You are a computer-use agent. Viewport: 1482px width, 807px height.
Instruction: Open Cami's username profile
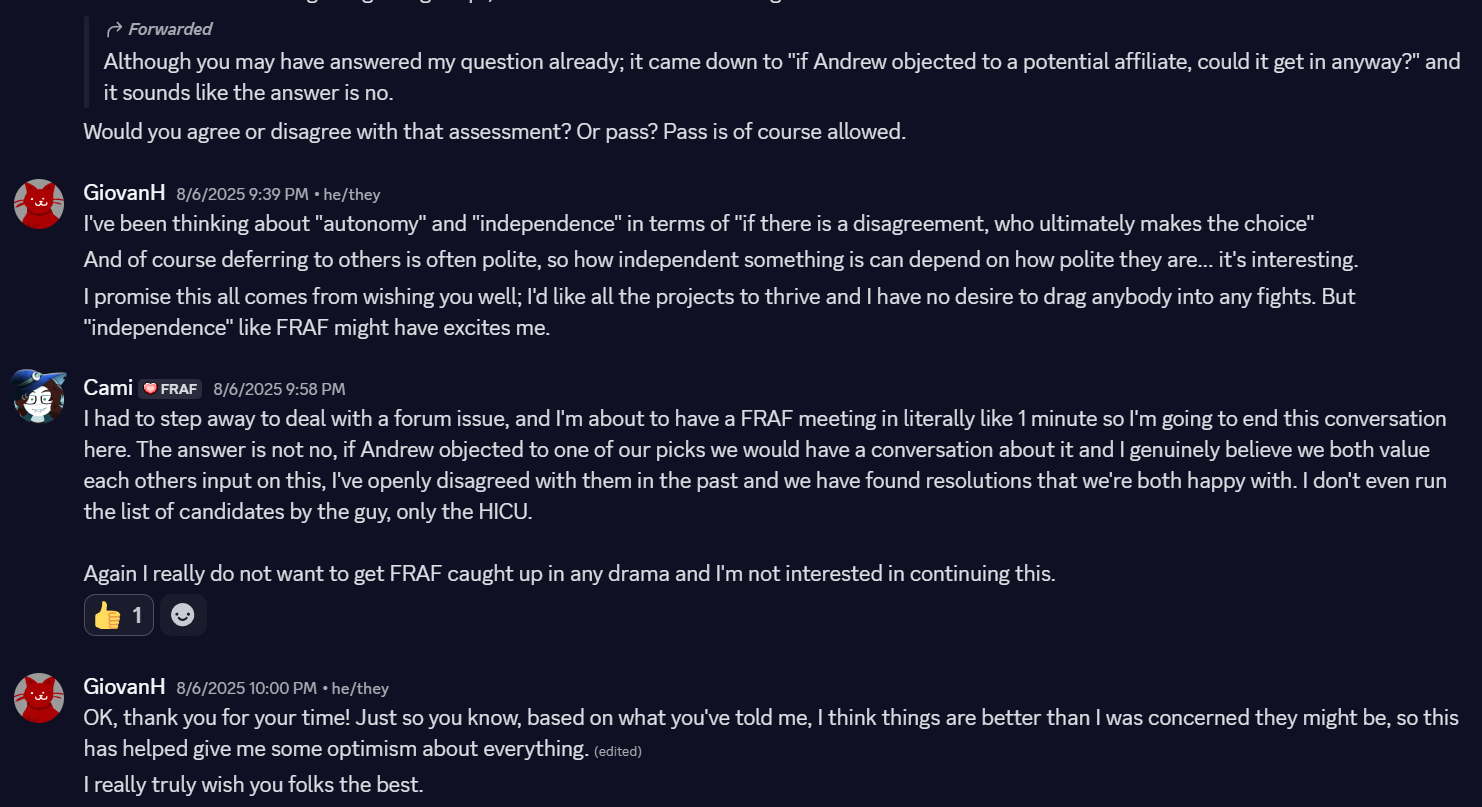(108, 388)
